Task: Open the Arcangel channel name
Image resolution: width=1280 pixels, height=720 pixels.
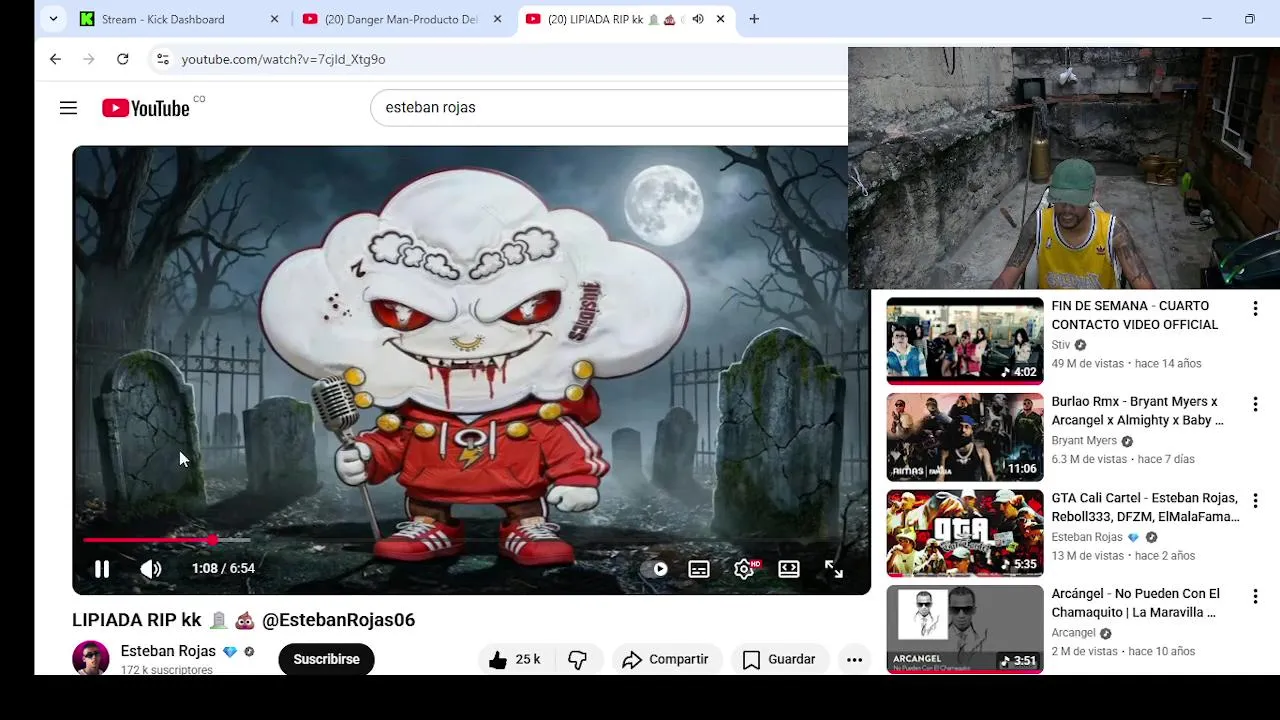Action: coord(1073,633)
